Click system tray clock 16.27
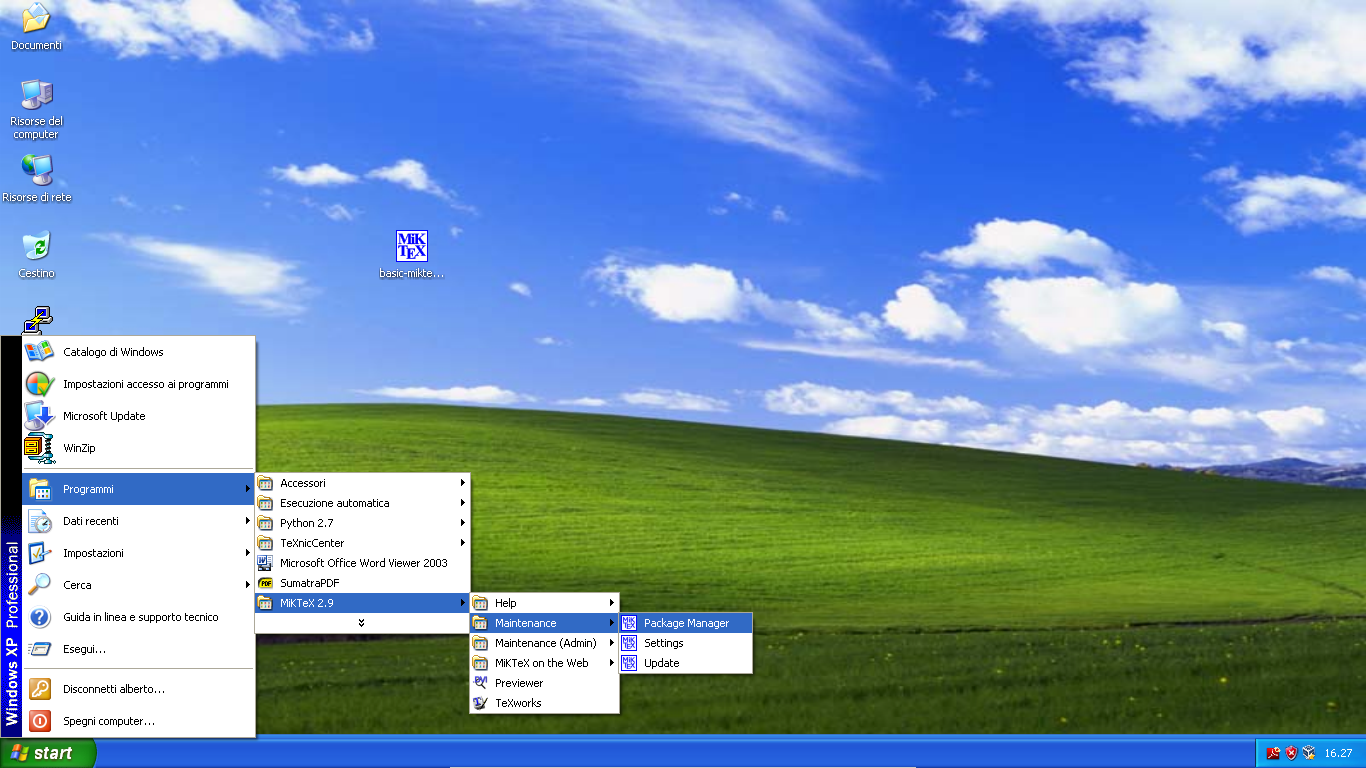This screenshot has width=1366, height=768. 1338,753
